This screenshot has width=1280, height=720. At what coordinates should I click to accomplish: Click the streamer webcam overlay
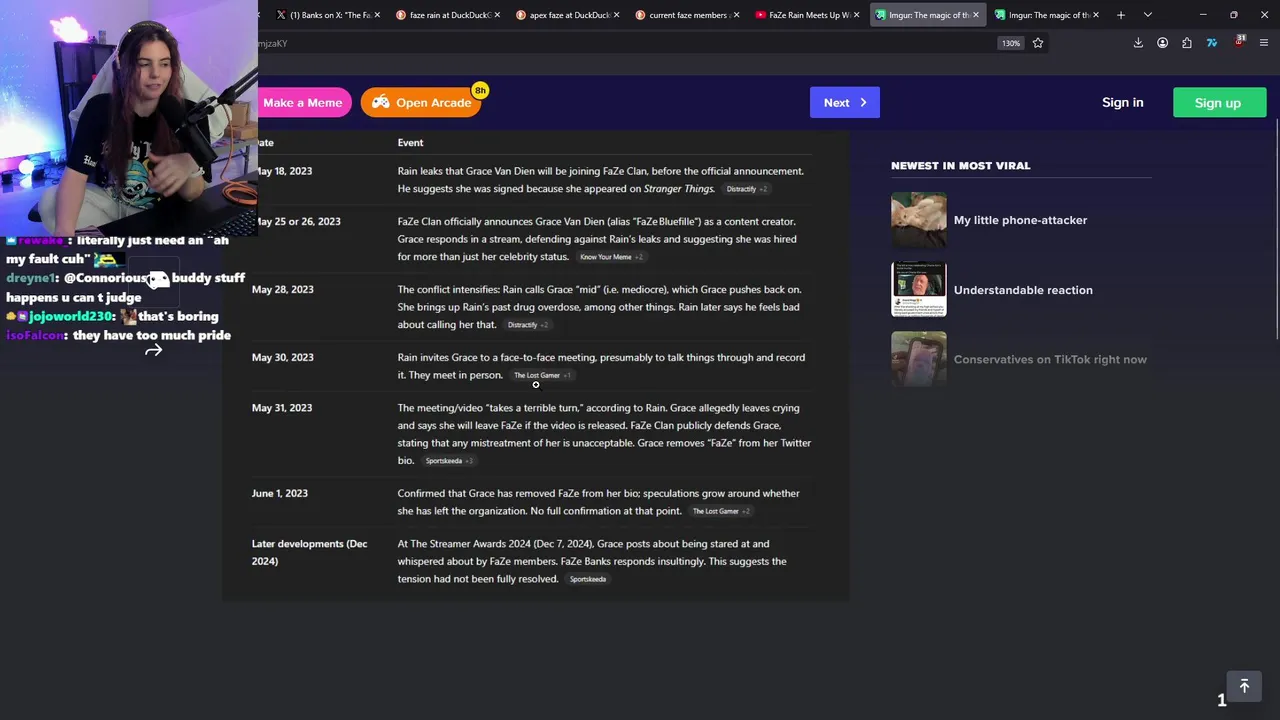coord(129,117)
